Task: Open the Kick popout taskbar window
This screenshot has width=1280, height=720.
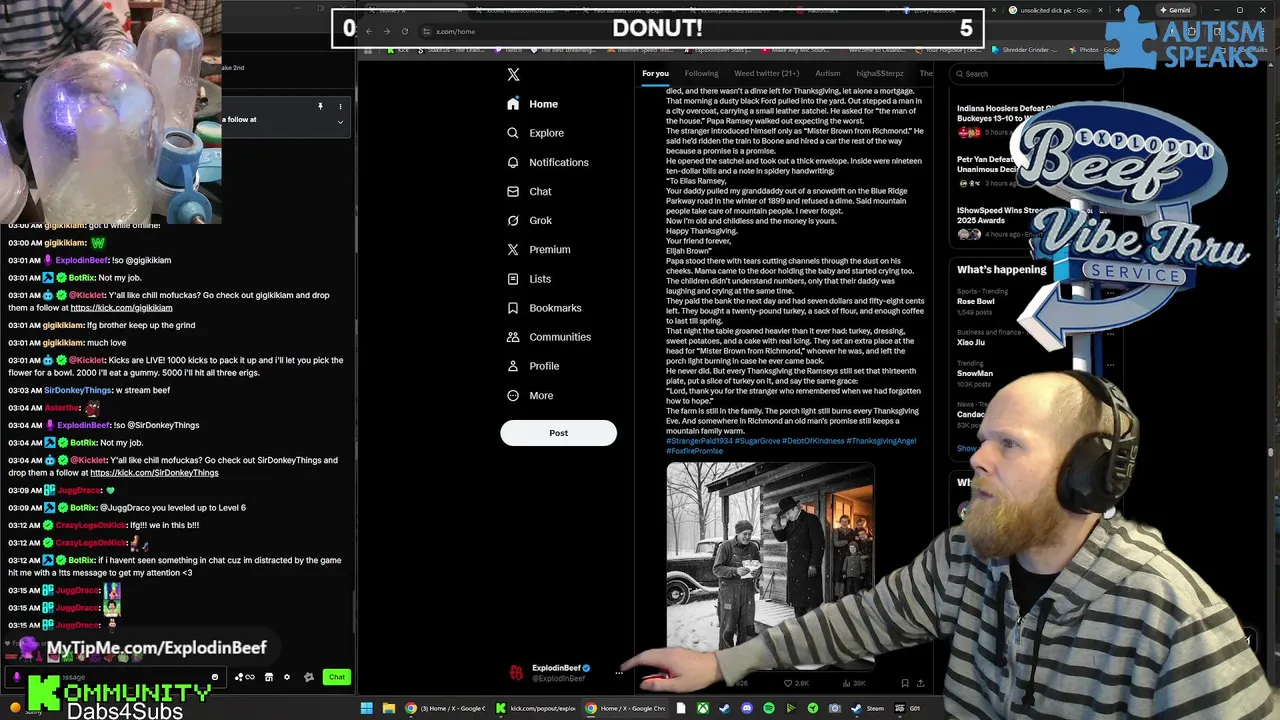Action: coord(537,708)
